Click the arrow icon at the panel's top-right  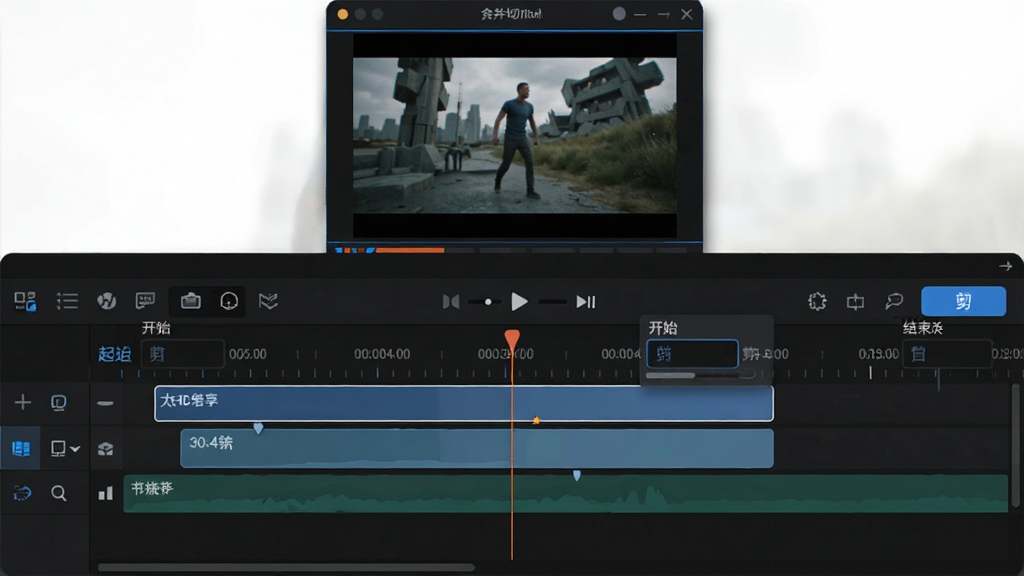1005,266
